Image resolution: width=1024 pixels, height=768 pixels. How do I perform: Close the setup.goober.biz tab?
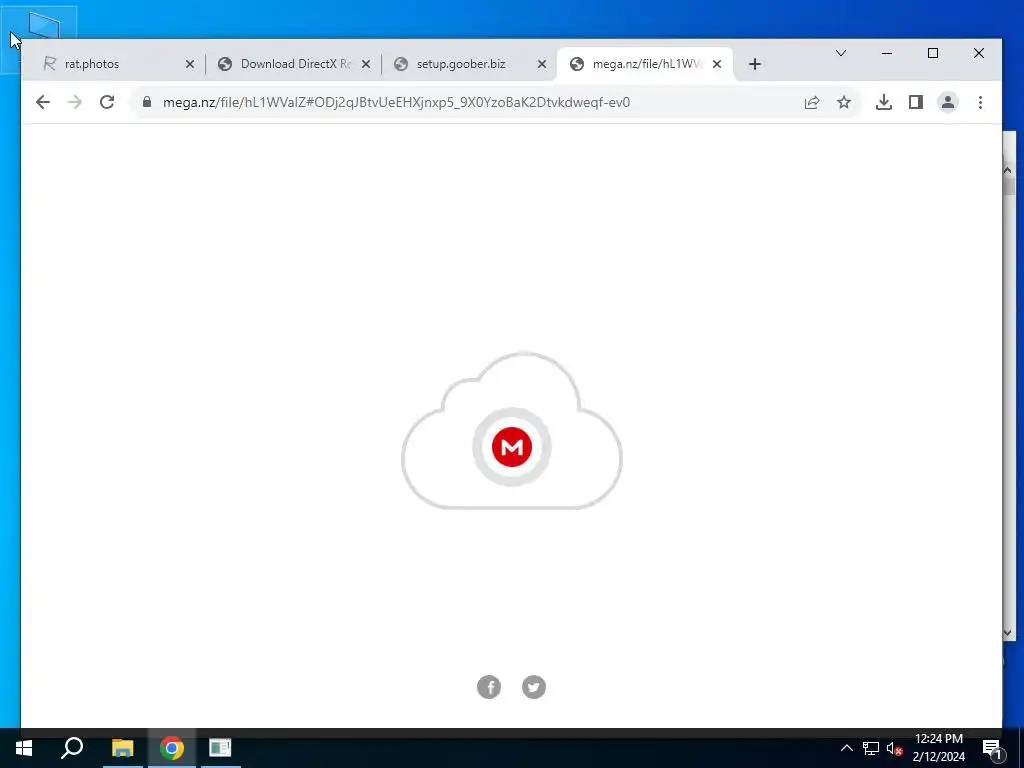(x=541, y=64)
